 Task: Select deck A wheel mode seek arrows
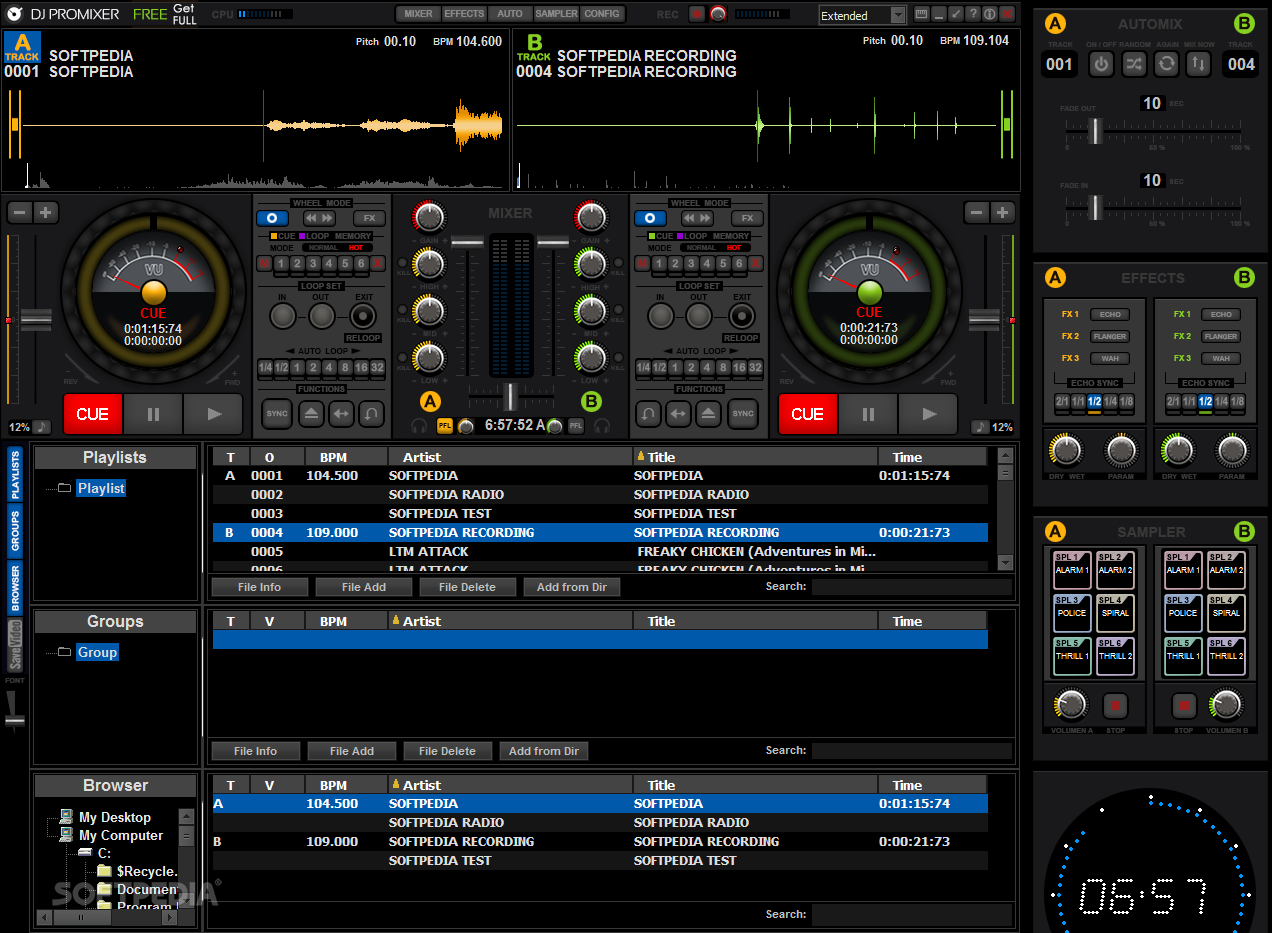point(319,218)
